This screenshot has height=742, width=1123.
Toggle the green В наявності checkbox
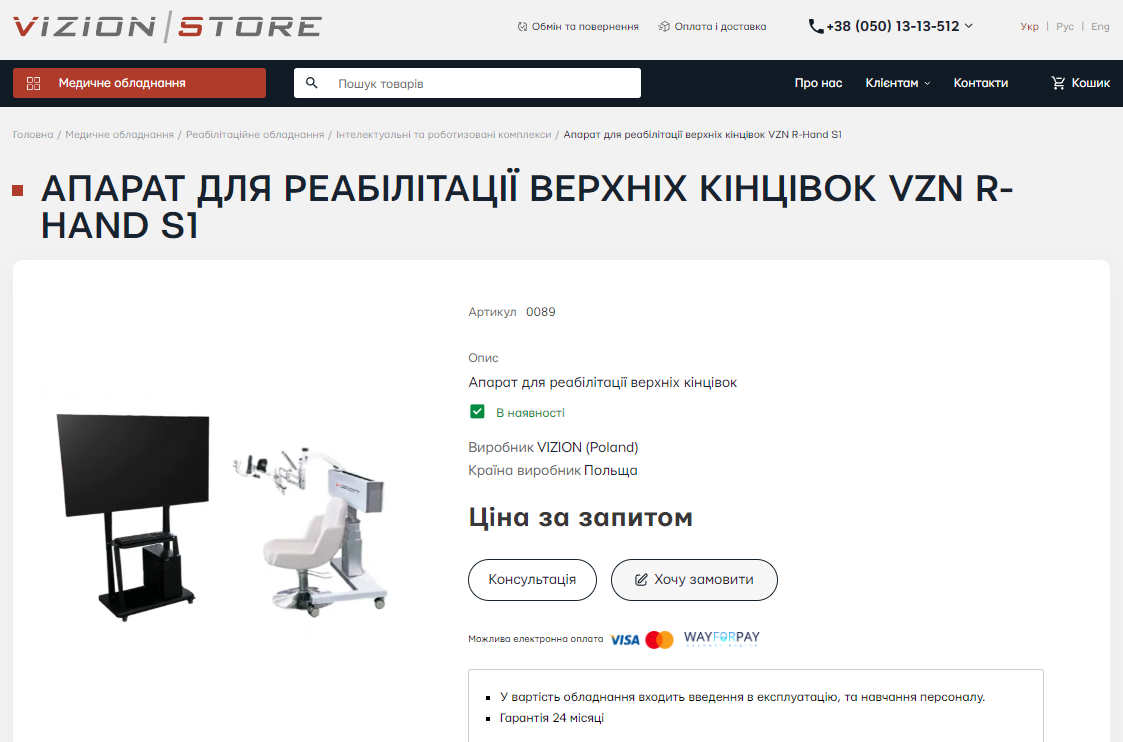(477, 412)
